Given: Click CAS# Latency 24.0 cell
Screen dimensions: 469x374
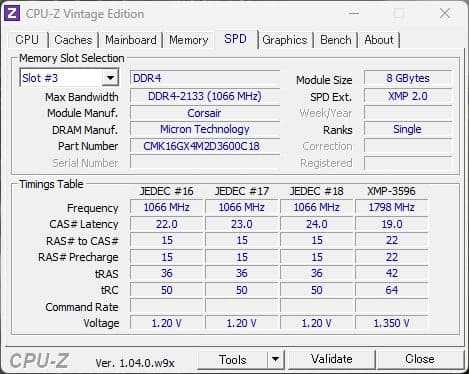Looking at the screenshot, I should [x=317, y=224].
